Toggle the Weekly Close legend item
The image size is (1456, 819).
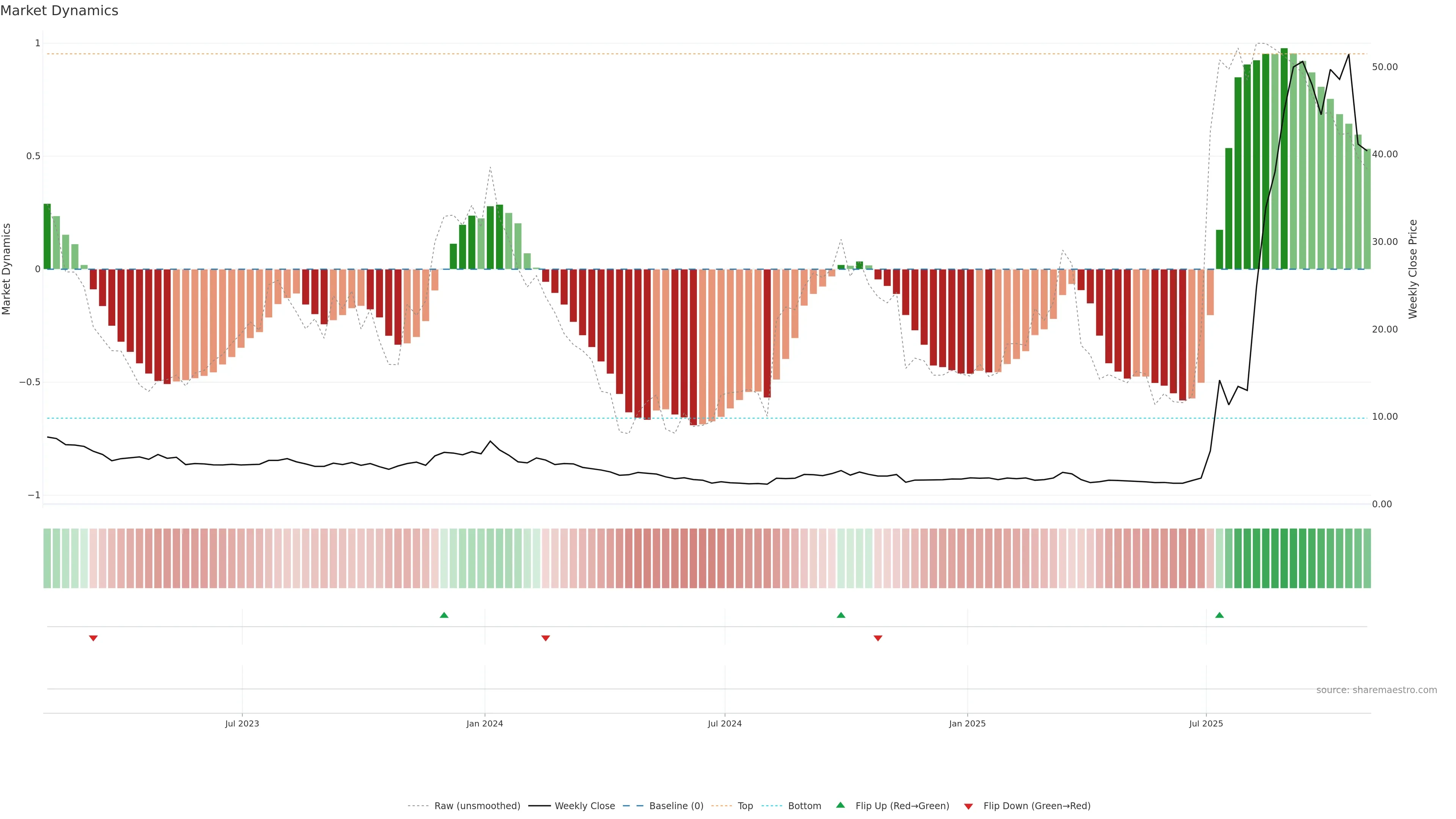pos(584,806)
